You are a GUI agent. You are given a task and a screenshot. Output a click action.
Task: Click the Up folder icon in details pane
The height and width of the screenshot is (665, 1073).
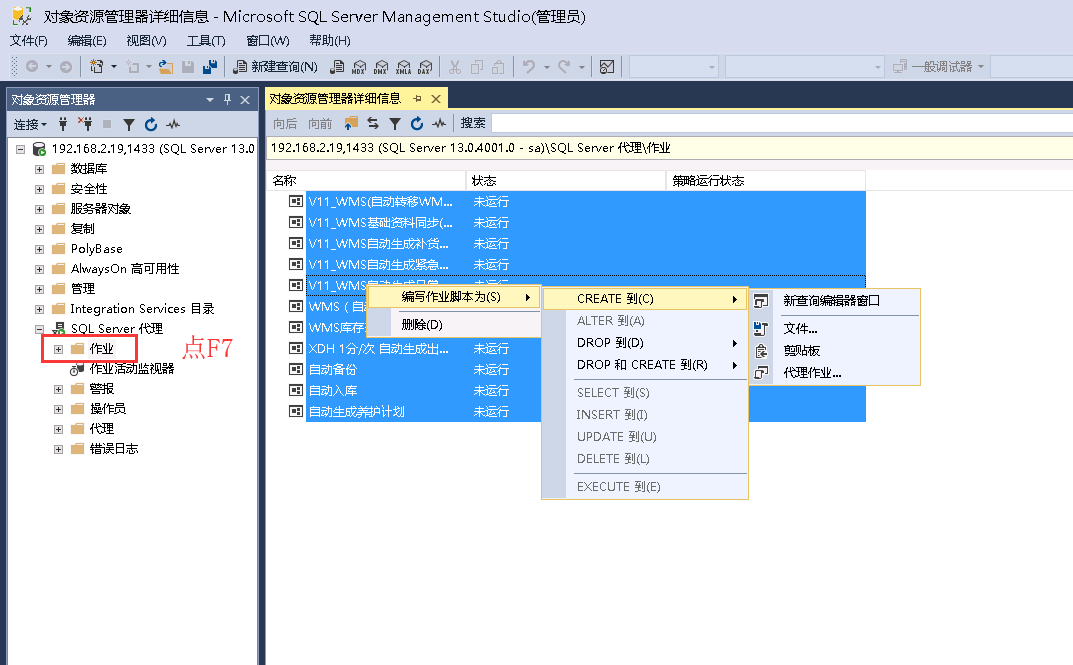pyautogui.click(x=351, y=122)
